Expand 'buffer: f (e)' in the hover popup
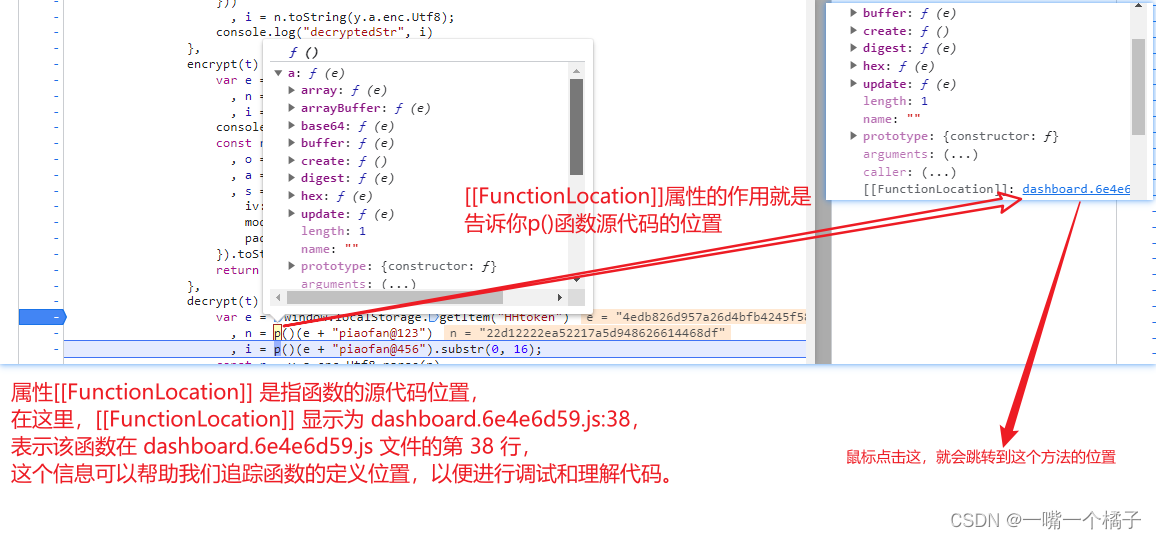The height and width of the screenshot is (539, 1156). tap(292, 144)
